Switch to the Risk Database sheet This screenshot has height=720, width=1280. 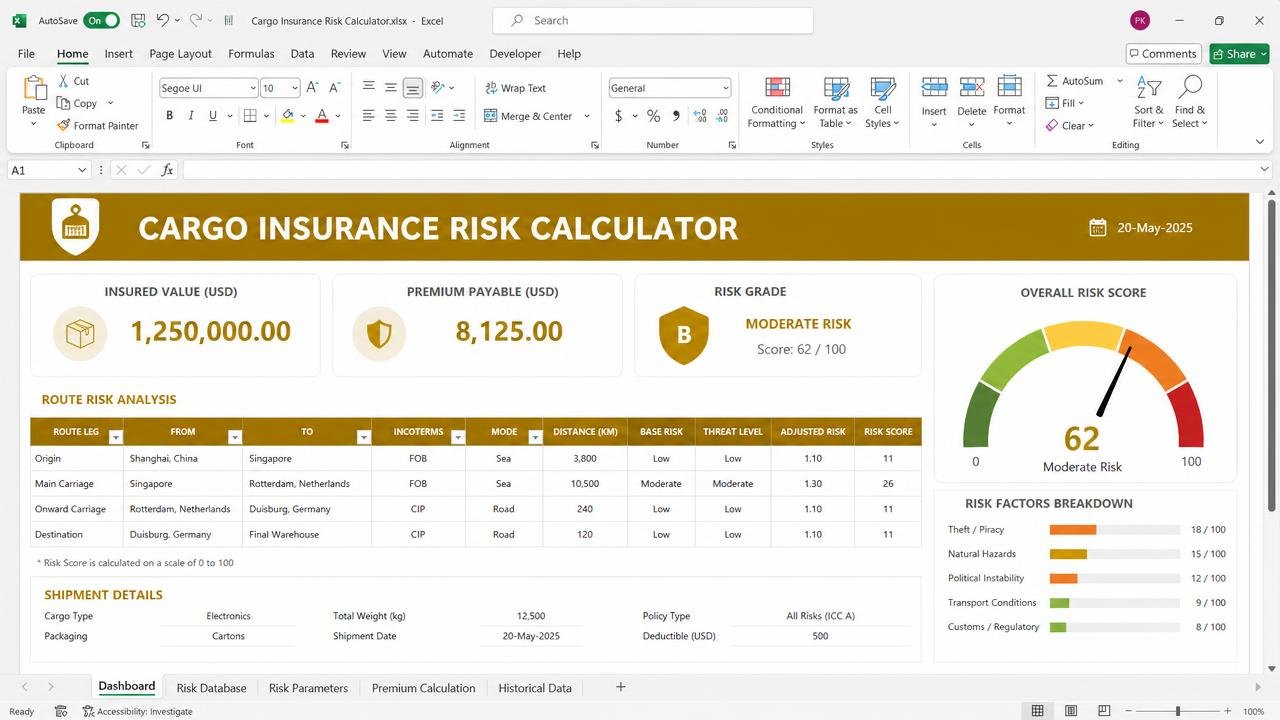211,688
